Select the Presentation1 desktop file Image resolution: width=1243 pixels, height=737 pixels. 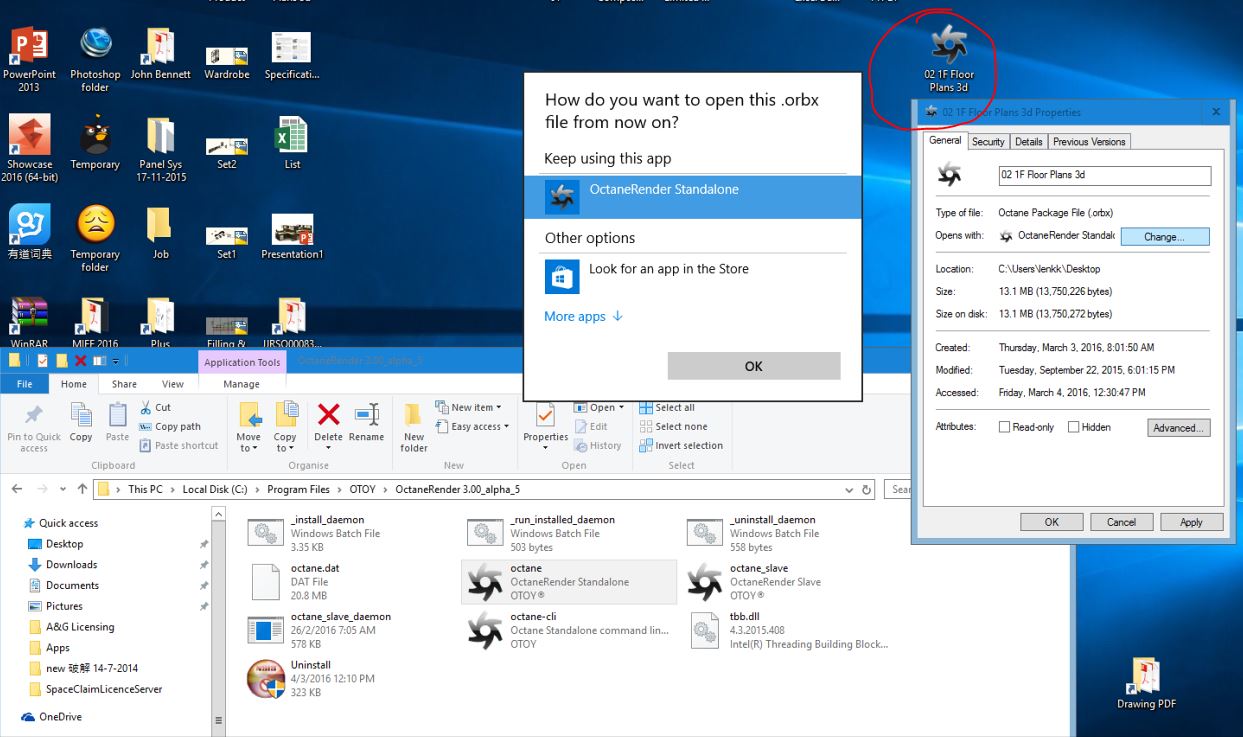292,239
